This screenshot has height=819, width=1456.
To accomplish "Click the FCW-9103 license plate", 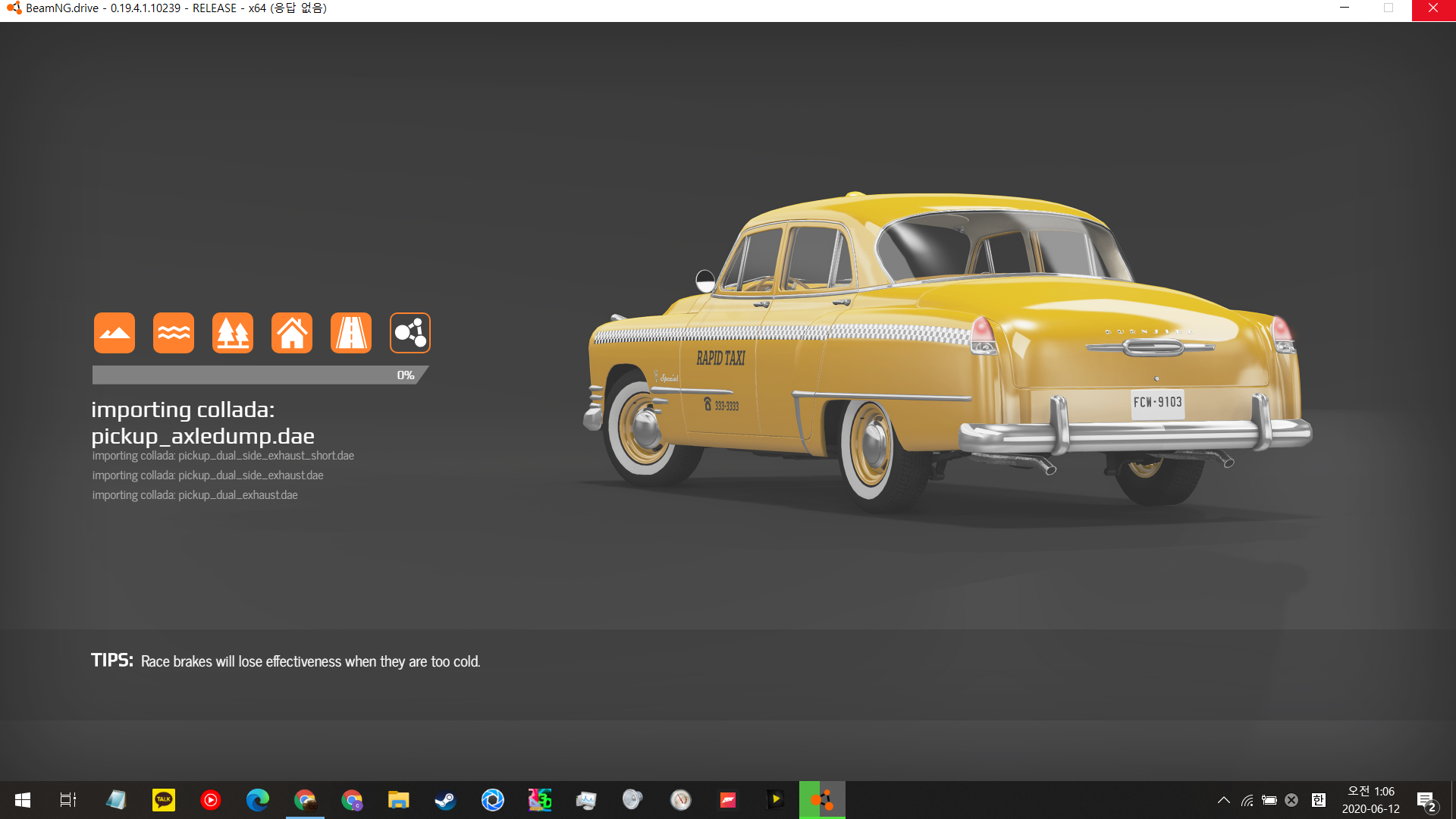I will tap(1157, 402).
